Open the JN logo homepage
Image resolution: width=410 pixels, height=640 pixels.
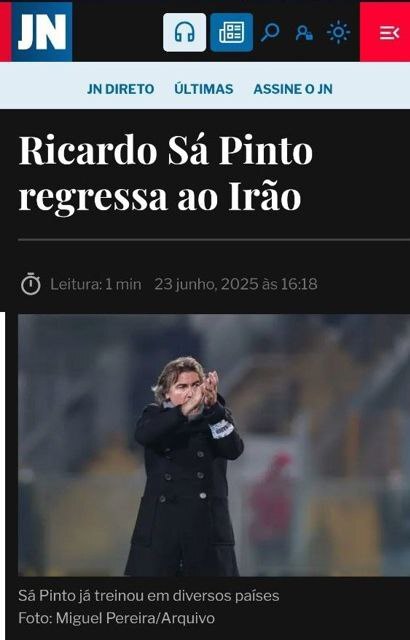[42, 32]
